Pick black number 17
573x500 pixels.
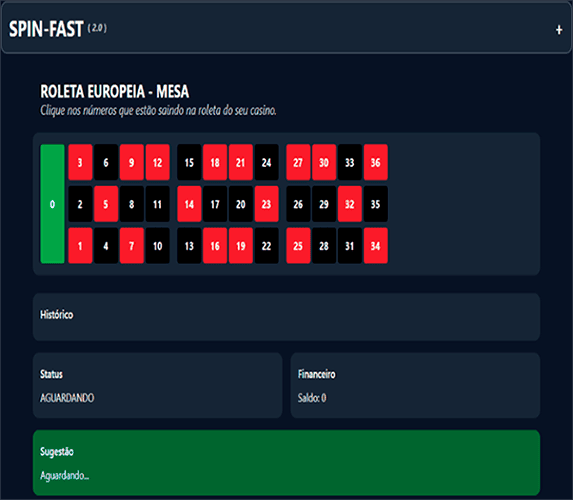[x=215, y=204]
